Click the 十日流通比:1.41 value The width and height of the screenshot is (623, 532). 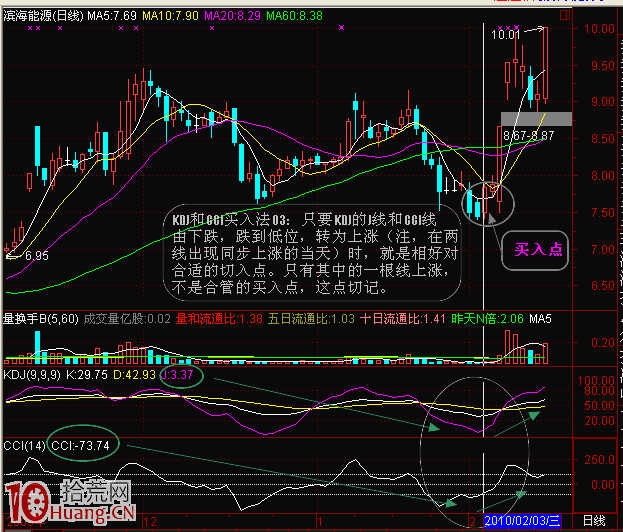(x=403, y=319)
